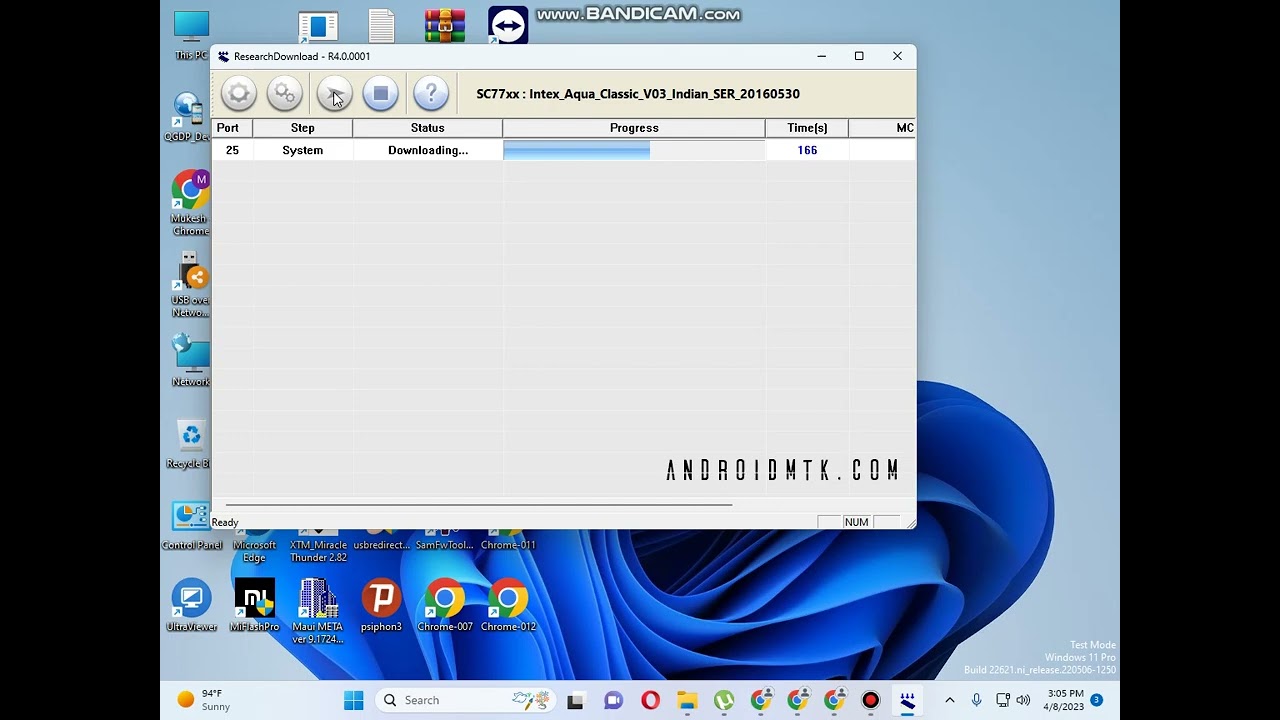Click the Status column header
The height and width of the screenshot is (720, 1280).
point(428,128)
